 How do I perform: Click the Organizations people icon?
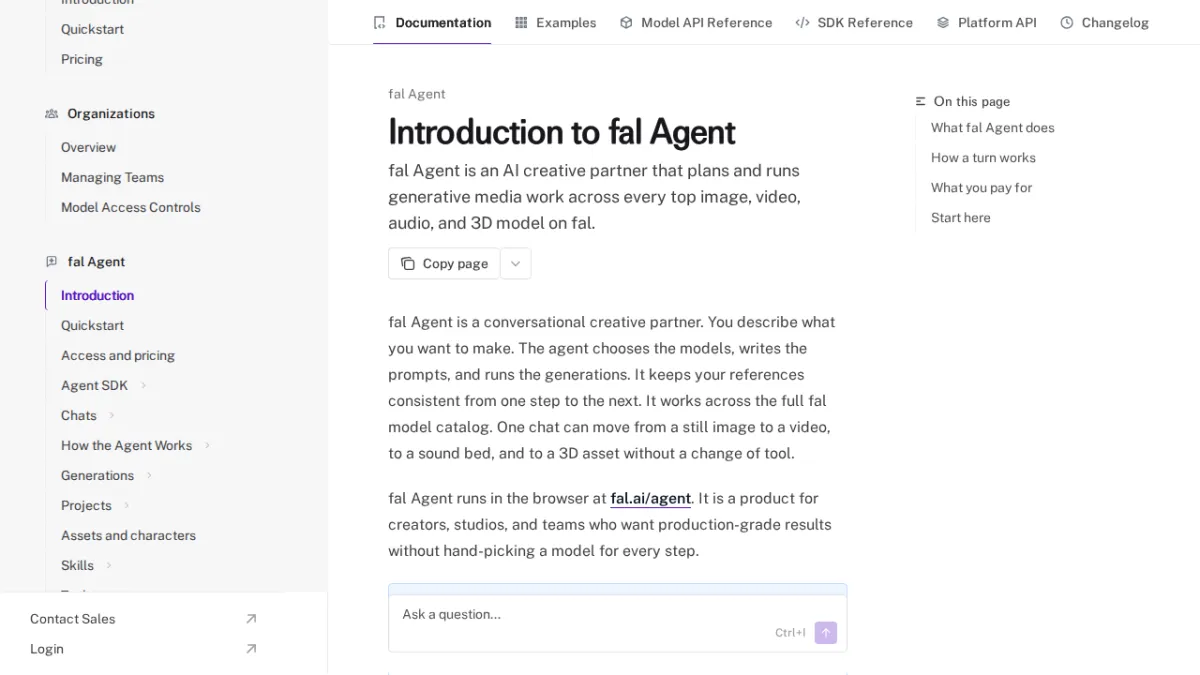point(52,114)
